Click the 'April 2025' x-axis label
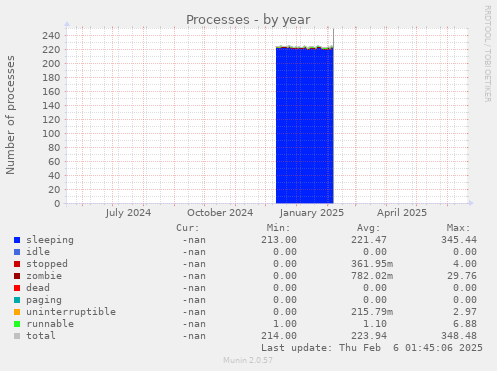The width and height of the screenshot is (497, 371). click(402, 213)
